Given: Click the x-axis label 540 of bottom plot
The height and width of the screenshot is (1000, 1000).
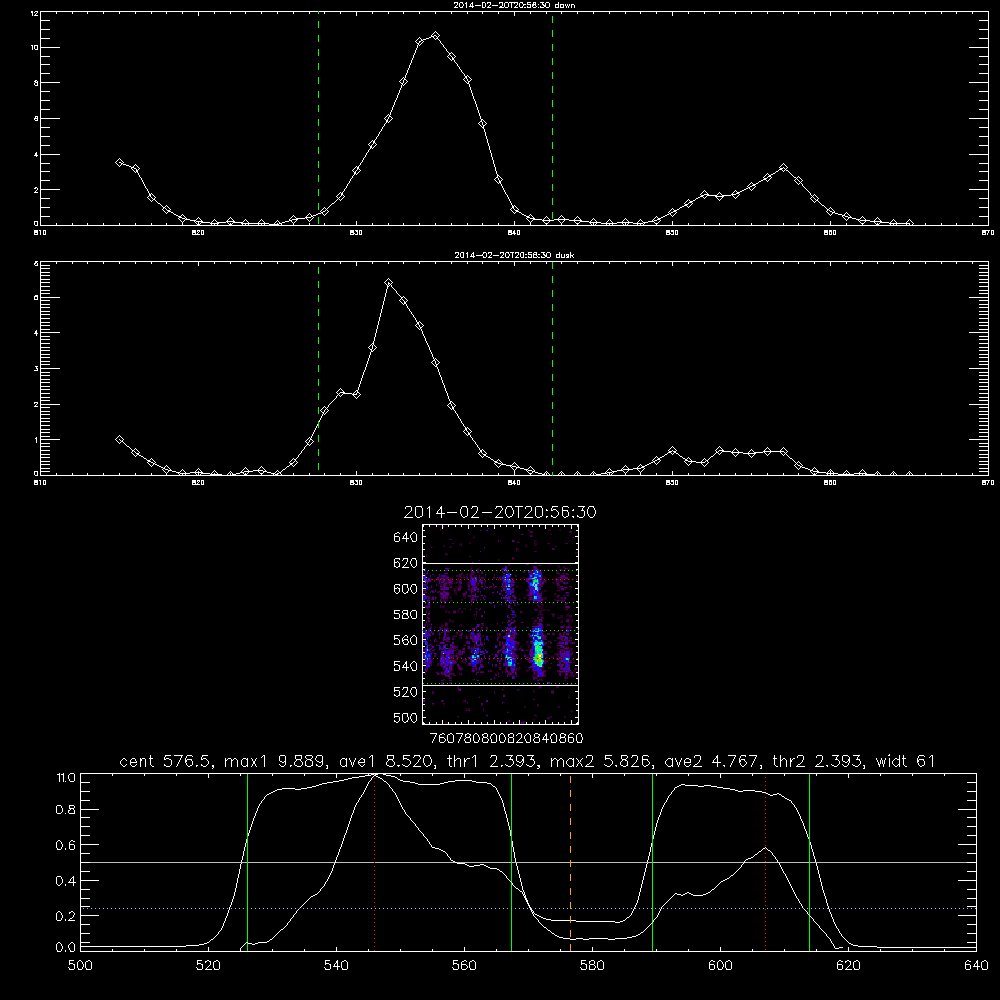Looking at the screenshot, I should (336, 966).
